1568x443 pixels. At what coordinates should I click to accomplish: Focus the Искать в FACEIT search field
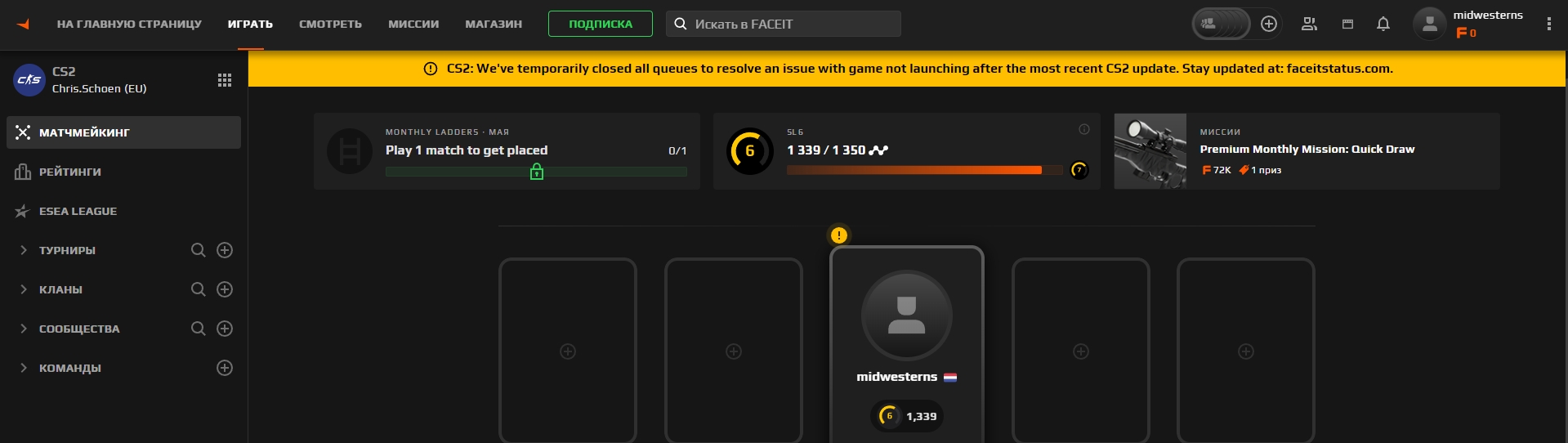(784, 24)
